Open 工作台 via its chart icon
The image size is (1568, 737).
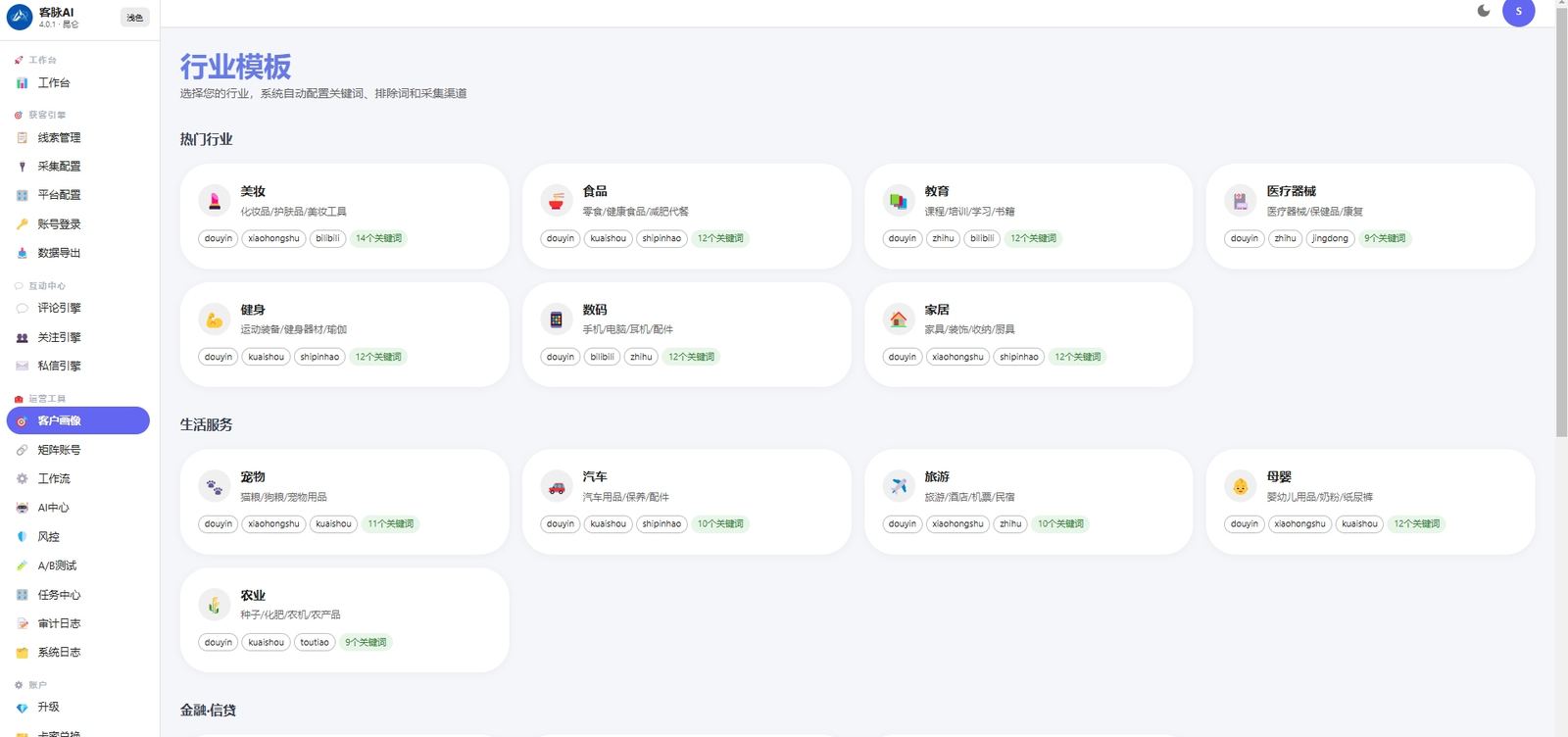pyautogui.click(x=22, y=83)
